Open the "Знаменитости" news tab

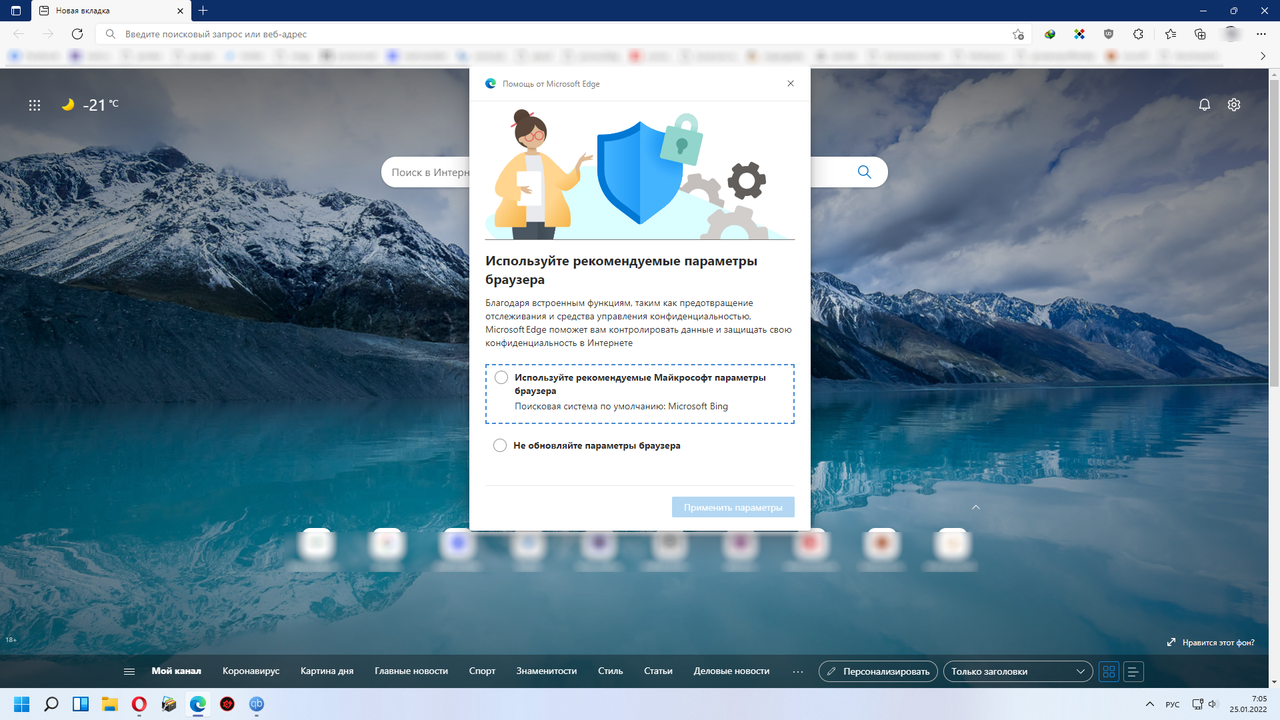pos(547,671)
